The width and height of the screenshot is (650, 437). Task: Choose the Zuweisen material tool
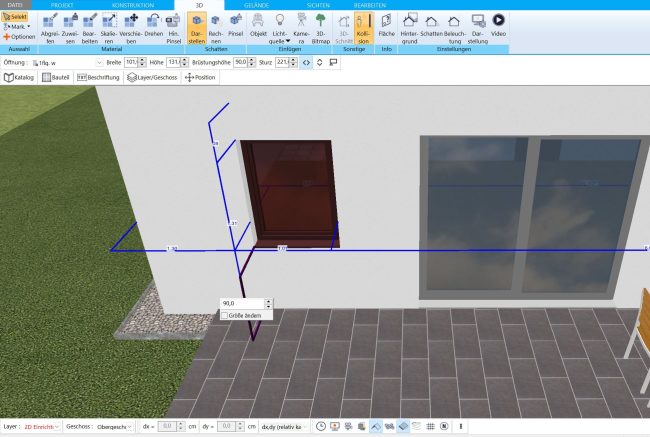(70, 28)
